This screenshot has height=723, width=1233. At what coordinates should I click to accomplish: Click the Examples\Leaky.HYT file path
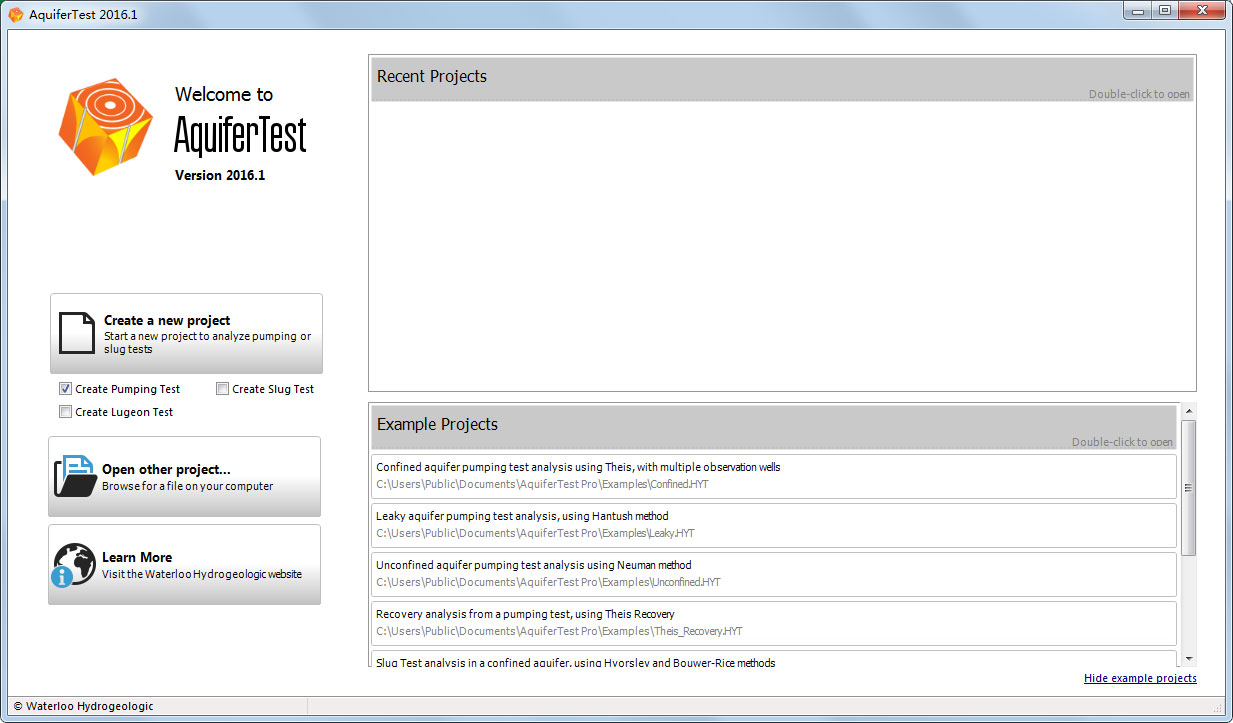tap(535, 533)
